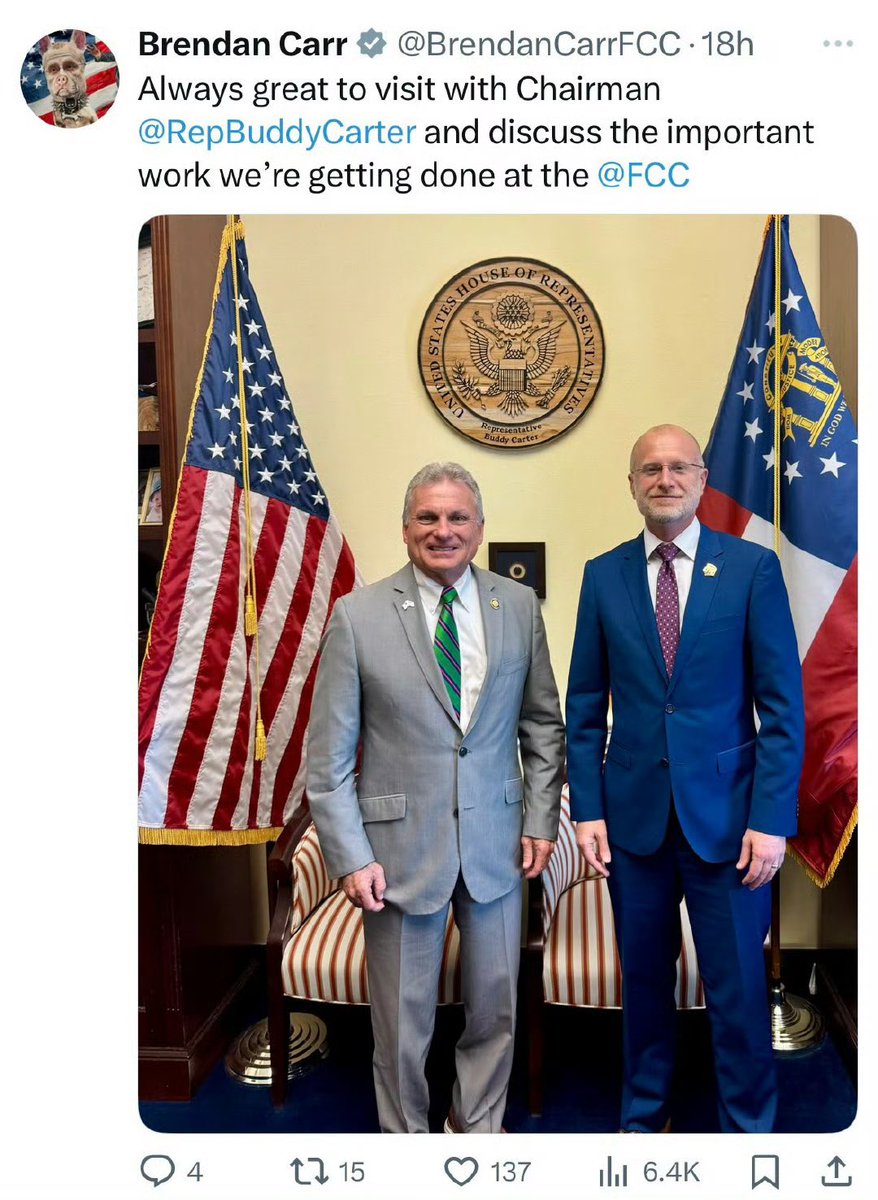Click the blue verified checkmark badge
The image size is (878, 1200).
point(372,44)
